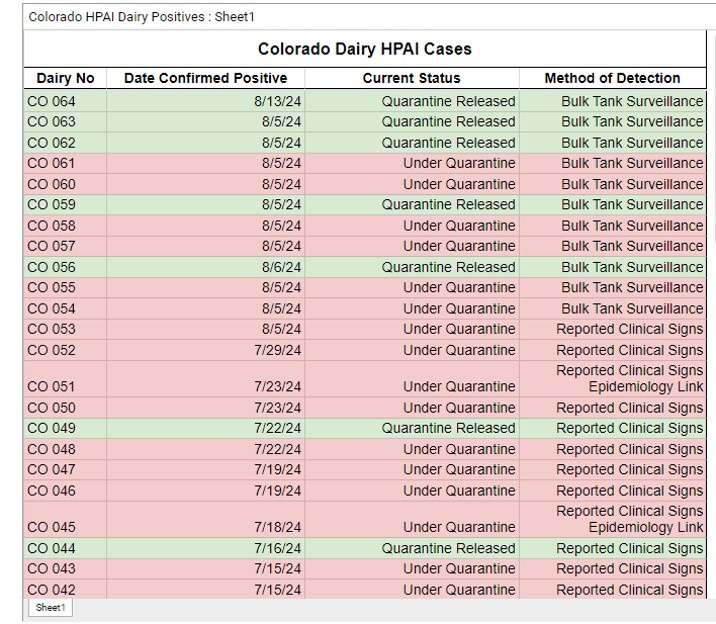Image resolution: width=716 pixels, height=624 pixels.
Task: Click the Epidemiology Link text in CO 045 row
Action: coord(646,528)
